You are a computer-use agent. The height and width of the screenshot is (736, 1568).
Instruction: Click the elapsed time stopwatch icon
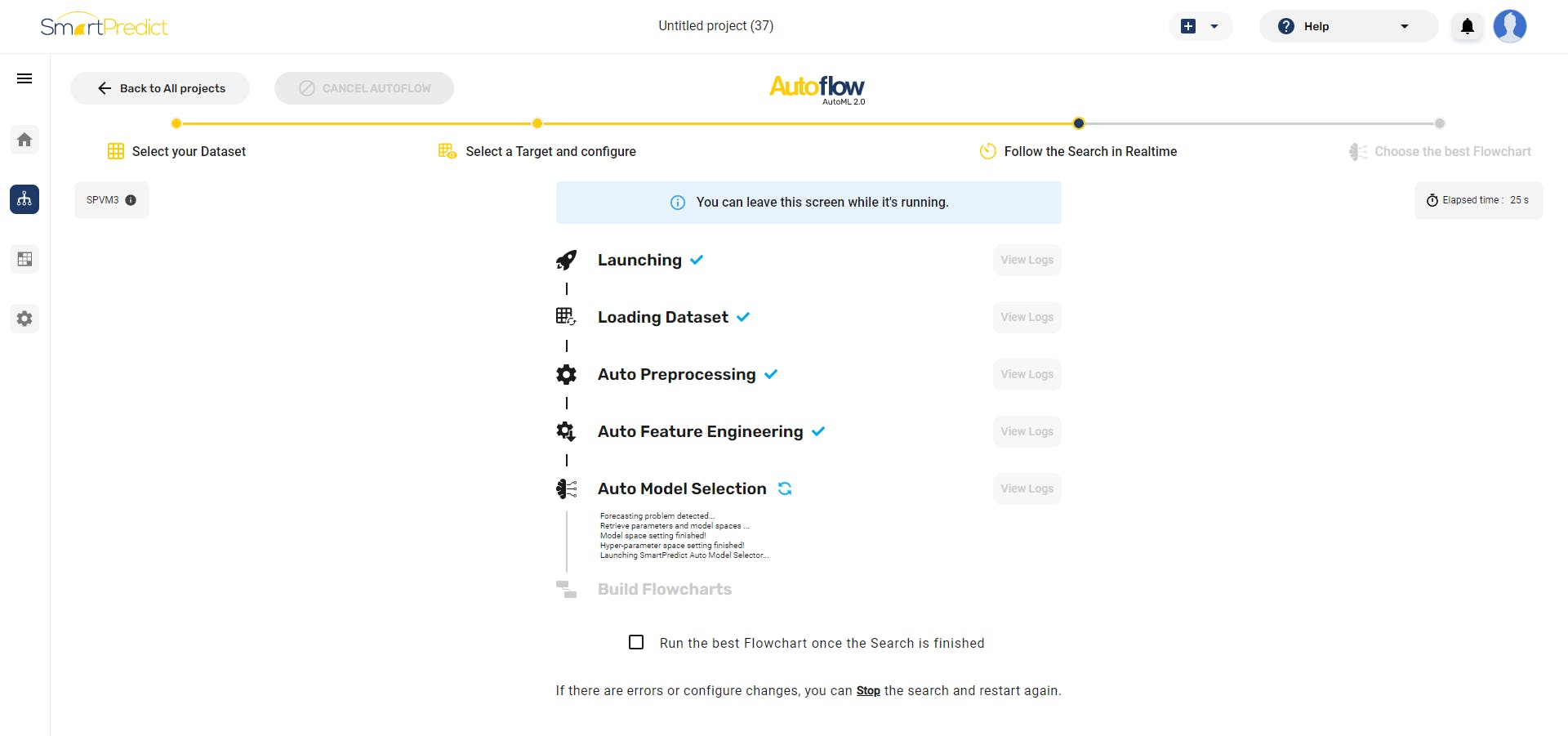(x=1432, y=200)
